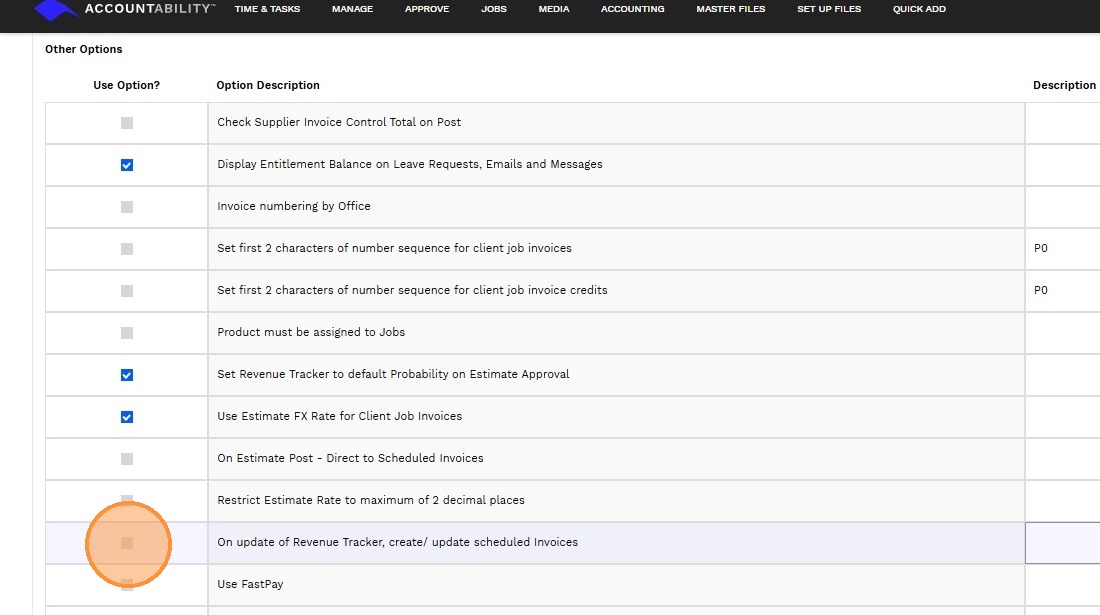Screen dimensions: 1100x615
Task: Open the Master Files menu
Action: tap(730, 9)
